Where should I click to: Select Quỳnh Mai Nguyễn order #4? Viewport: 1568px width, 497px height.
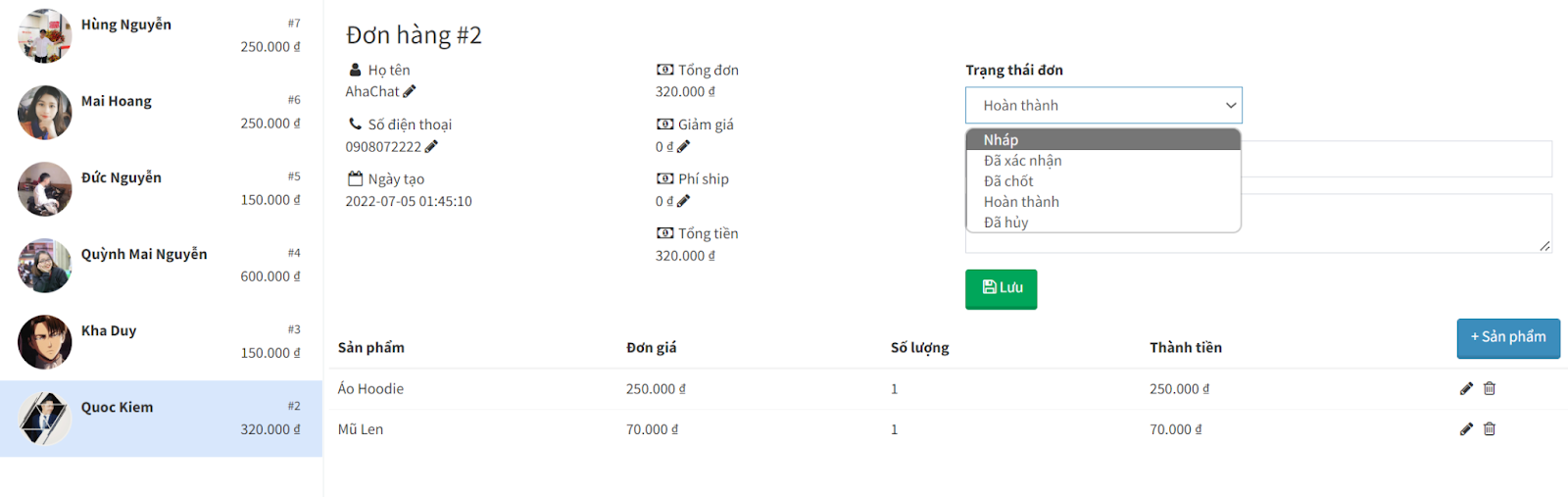tap(161, 266)
